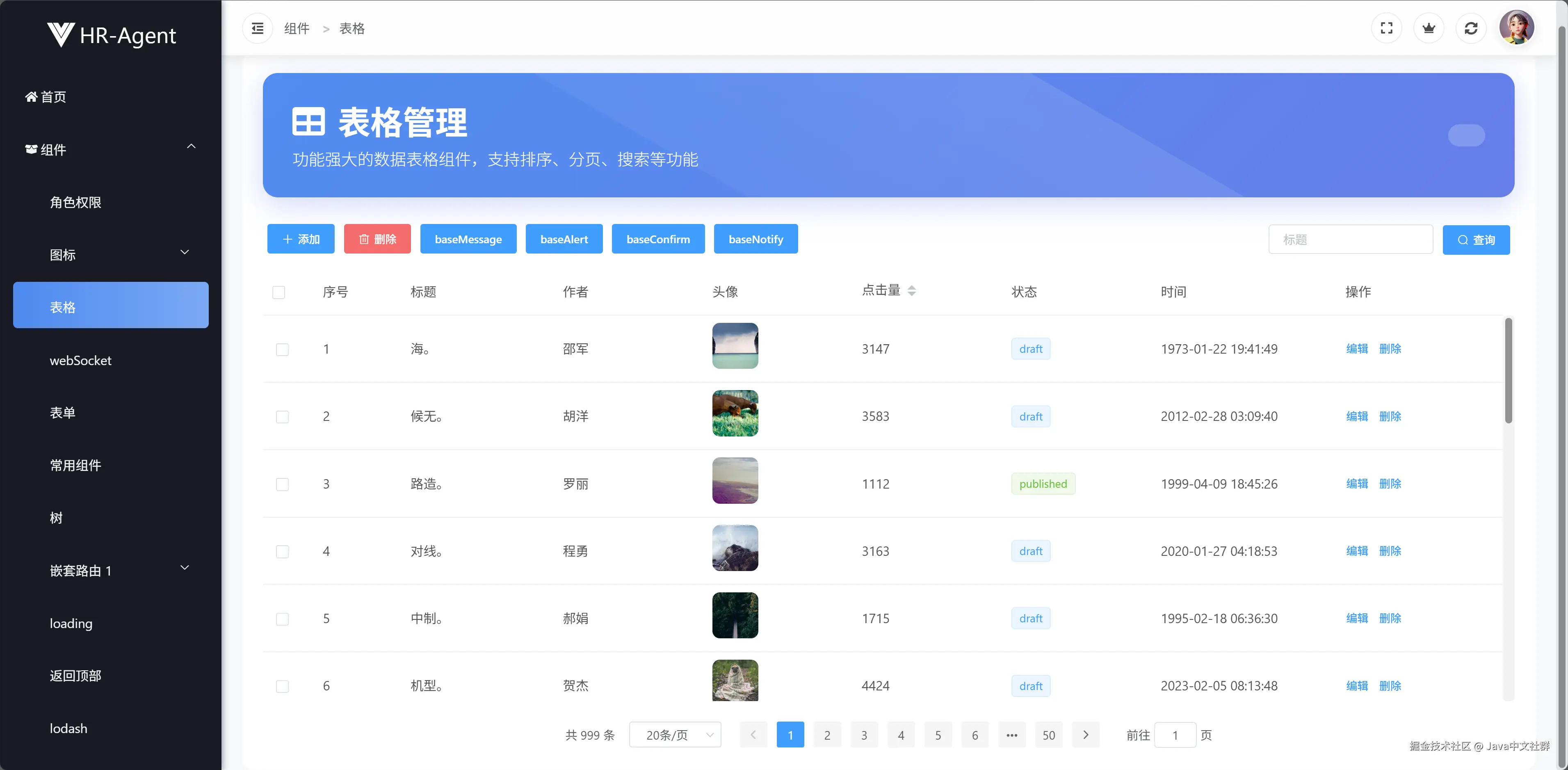Focus the 标题 search input field
Viewport: 1568px width, 770px height.
pyautogui.click(x=1350, y=240)
